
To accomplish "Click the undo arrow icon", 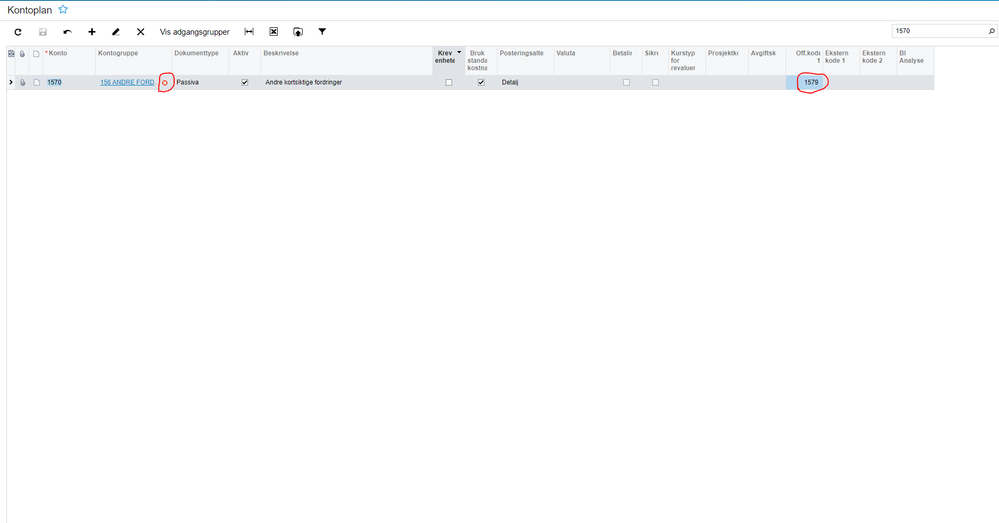I will point(67,32).
